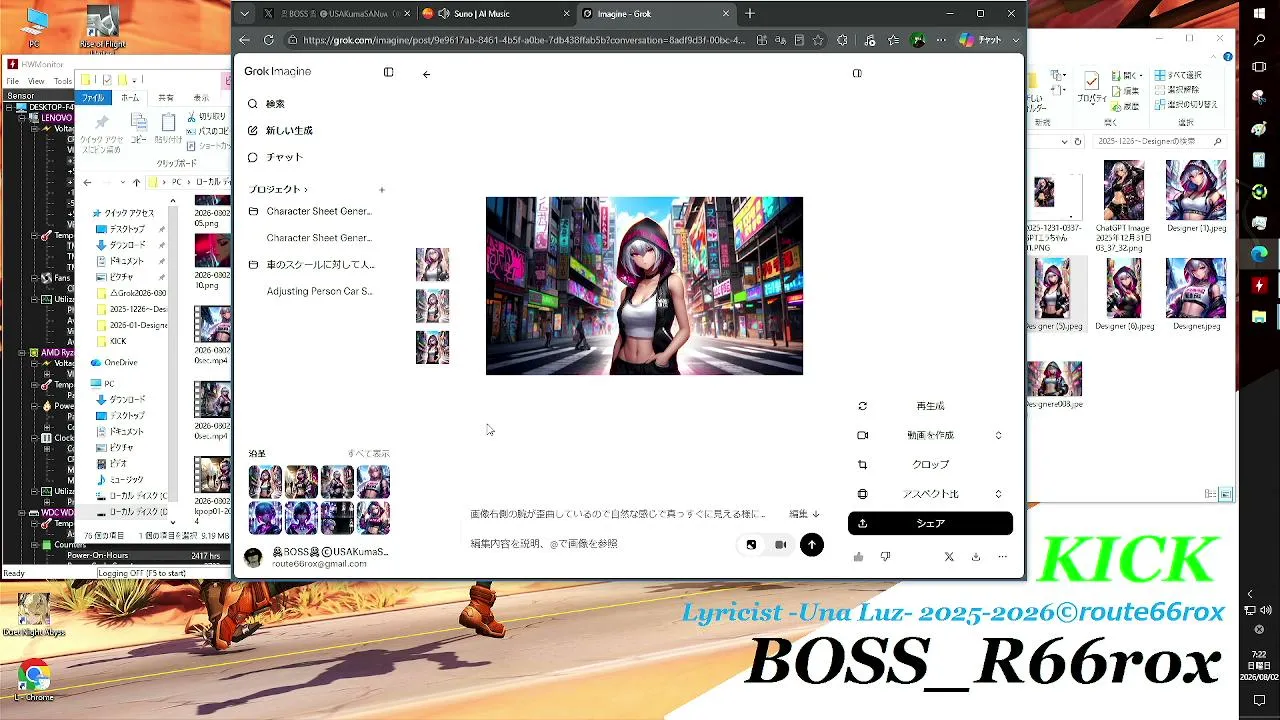
Task: Dislike the image with thumbs down
Action: click(885, 557)
